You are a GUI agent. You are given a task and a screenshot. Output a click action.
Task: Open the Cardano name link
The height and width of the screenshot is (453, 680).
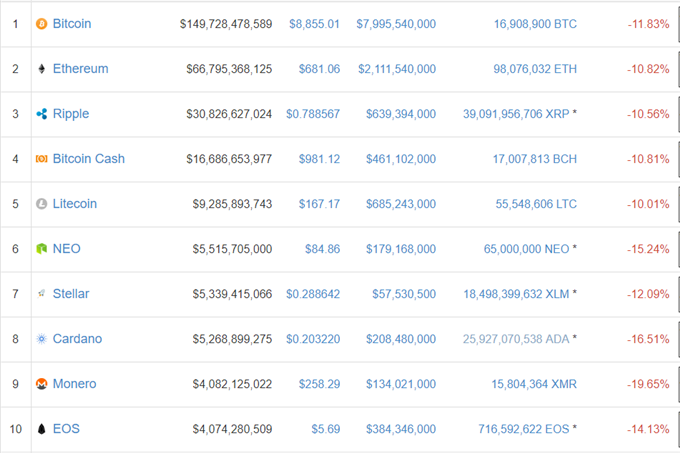(x=78, y=339)
